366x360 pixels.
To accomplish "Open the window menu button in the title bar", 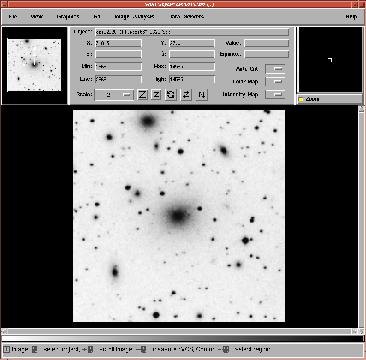I will point(4,4).
